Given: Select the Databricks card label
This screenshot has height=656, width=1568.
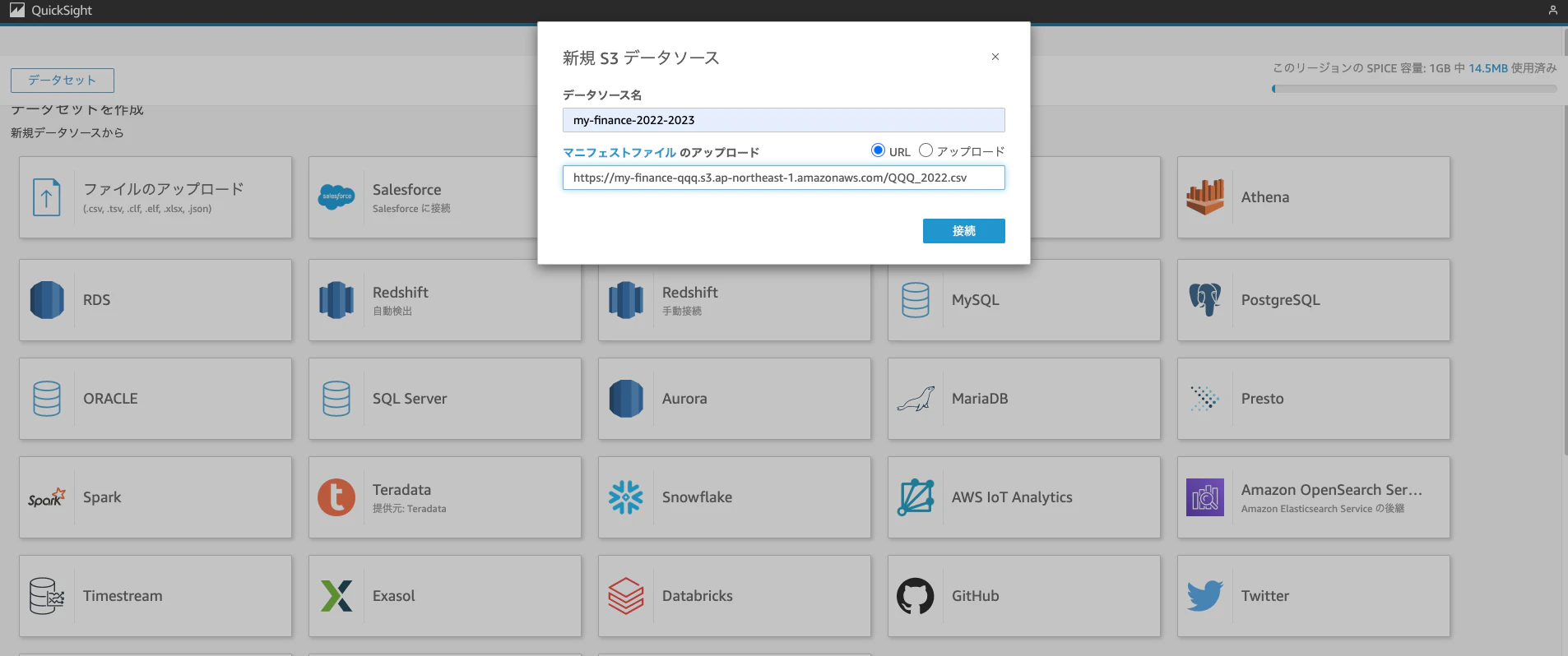Looking at the screenshot, I should [698, 596].
